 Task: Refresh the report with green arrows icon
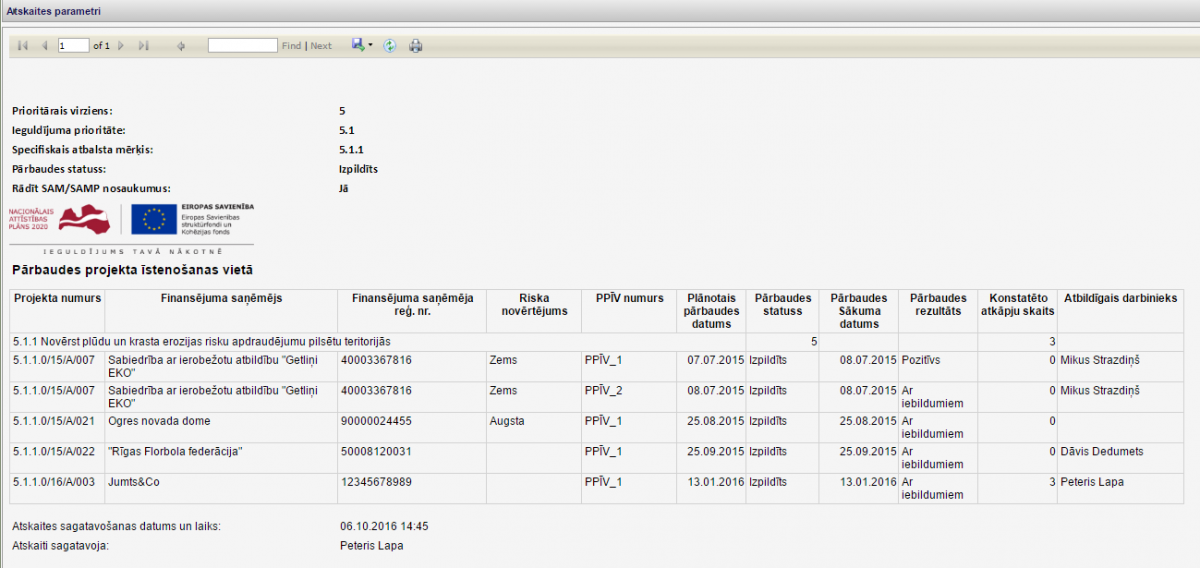(x=390, y=46)
